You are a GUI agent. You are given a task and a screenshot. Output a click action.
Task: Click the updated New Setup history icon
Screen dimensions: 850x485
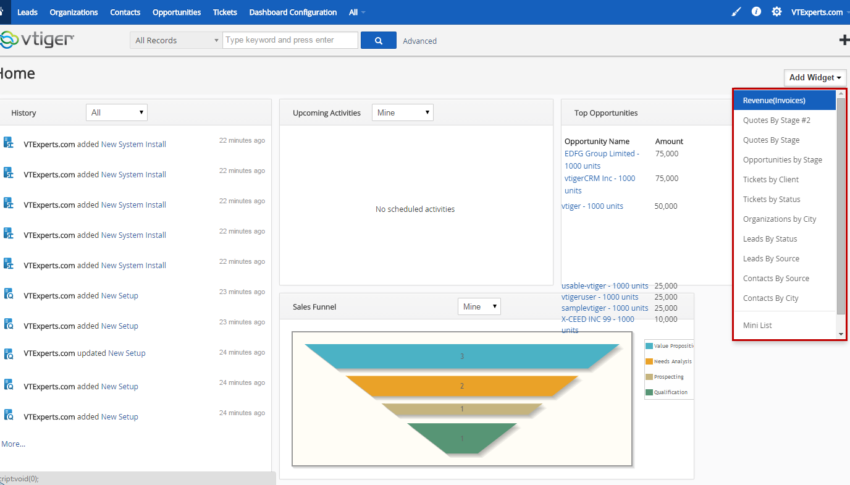[x=9, y=354]
